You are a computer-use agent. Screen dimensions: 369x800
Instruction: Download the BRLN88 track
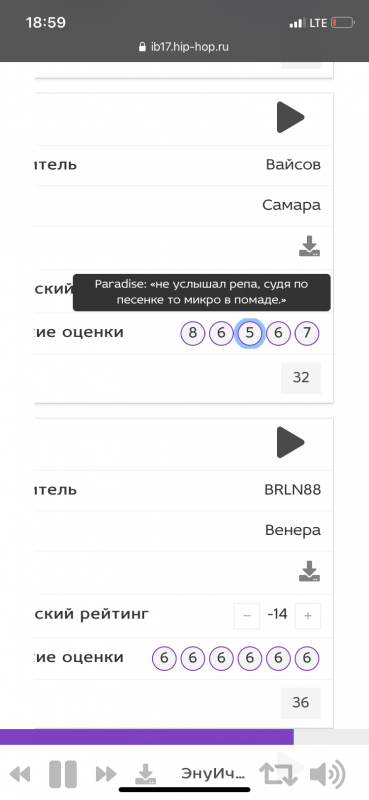[309, 571]
